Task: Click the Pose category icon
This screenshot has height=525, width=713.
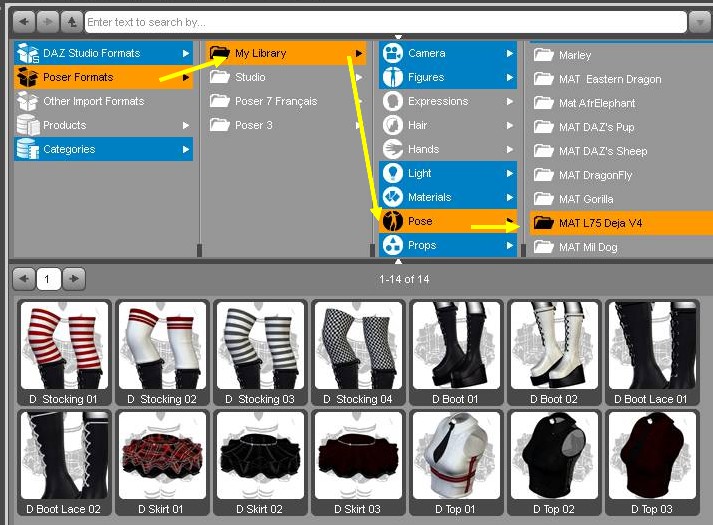Action: point(392,221)
